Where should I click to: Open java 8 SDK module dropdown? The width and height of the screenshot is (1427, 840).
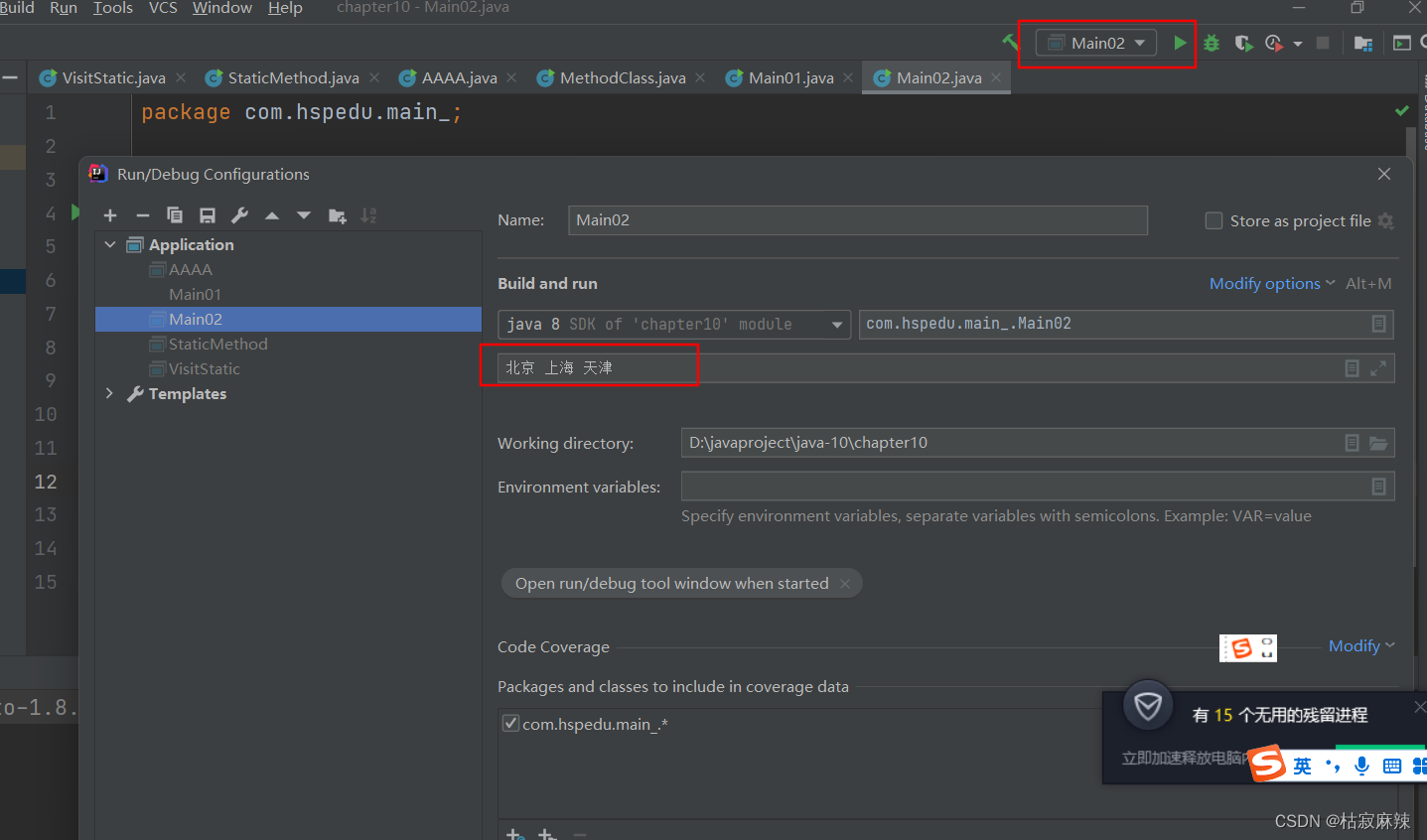(674, 325)
